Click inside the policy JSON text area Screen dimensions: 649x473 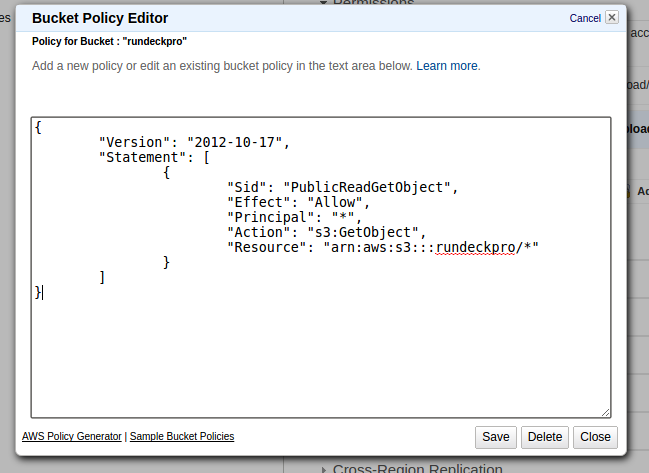[x=321, y=267]
